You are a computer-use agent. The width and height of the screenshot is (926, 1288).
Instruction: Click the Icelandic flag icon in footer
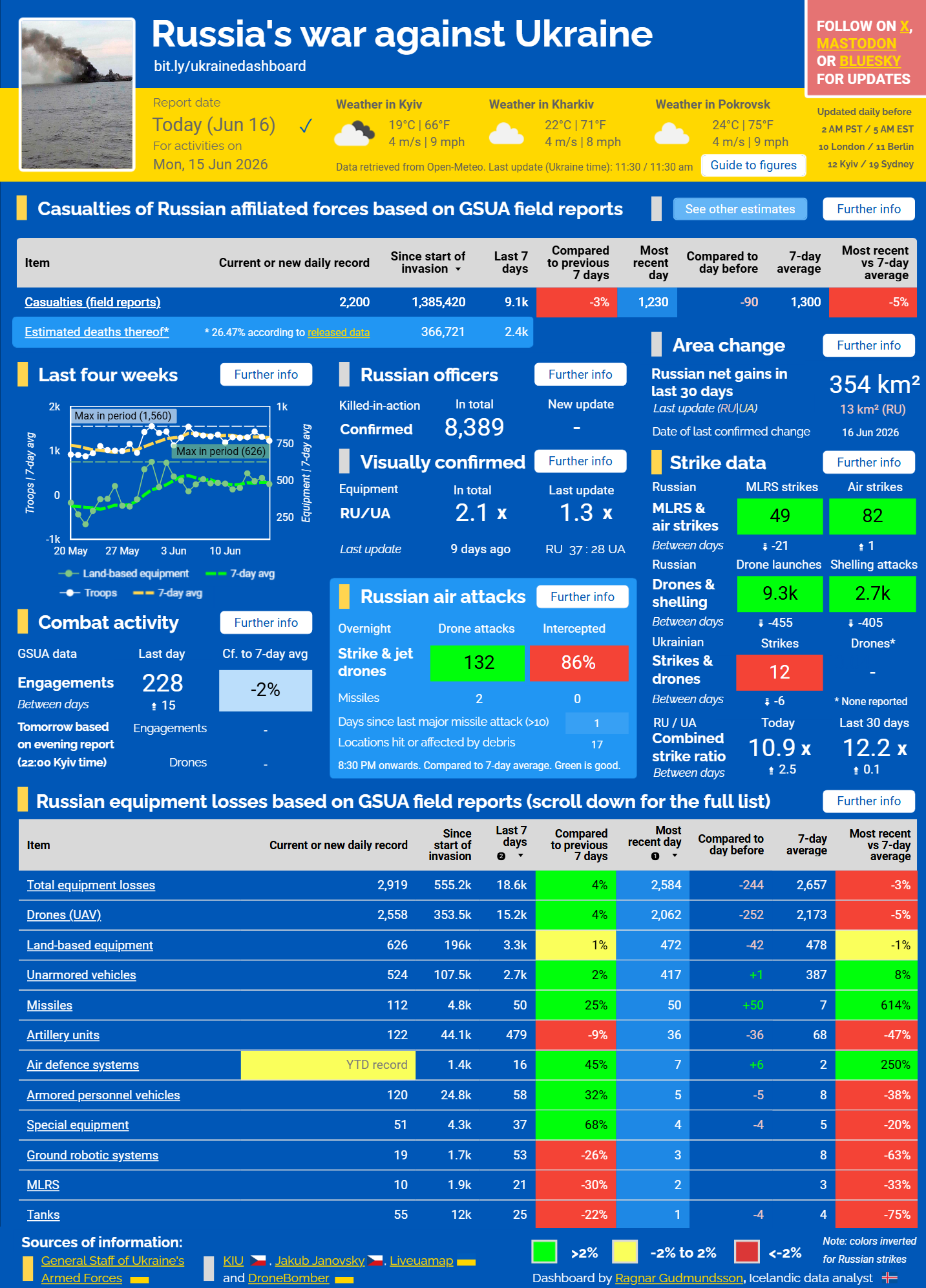coord(890,1278)
